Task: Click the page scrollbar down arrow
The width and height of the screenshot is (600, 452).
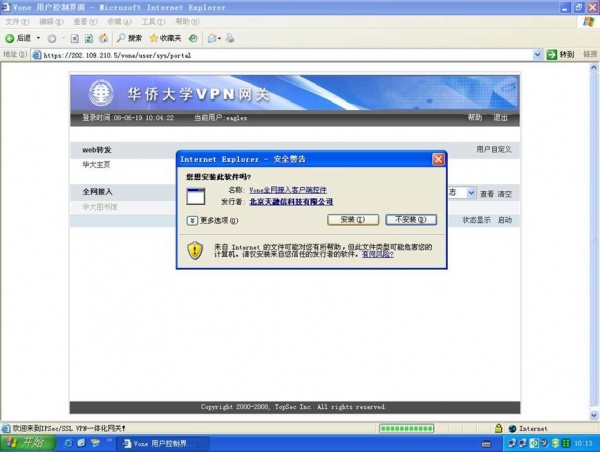Action: [593, 415]
